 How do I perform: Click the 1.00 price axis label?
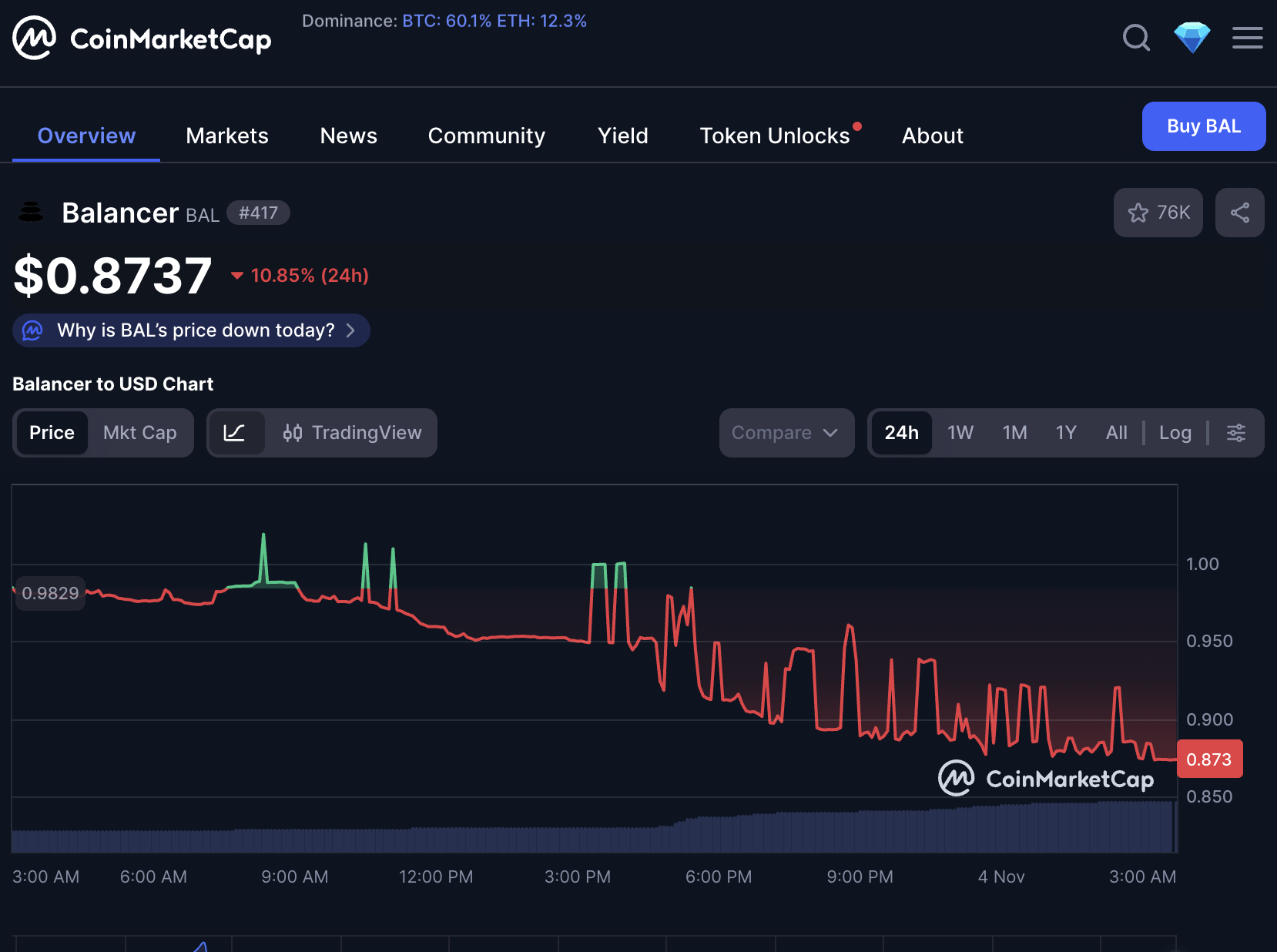[x=1202, y=564]
